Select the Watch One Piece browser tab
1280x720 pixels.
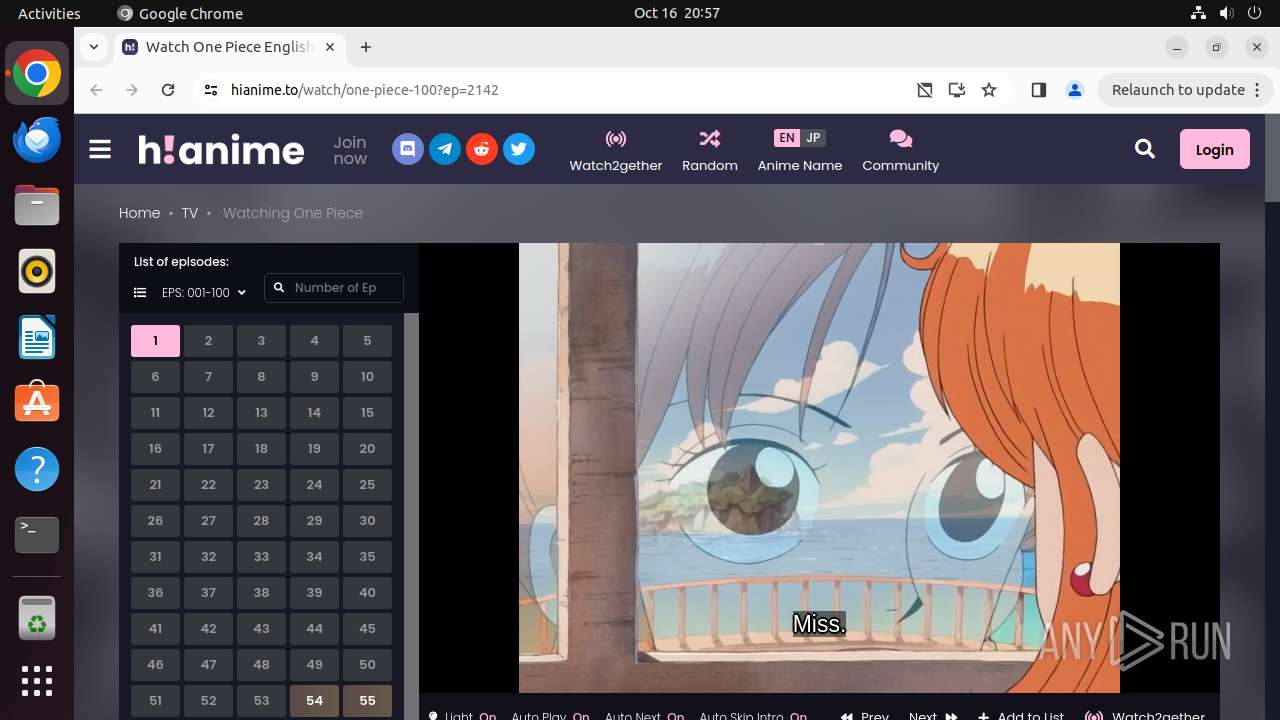(x=230, y=47)
